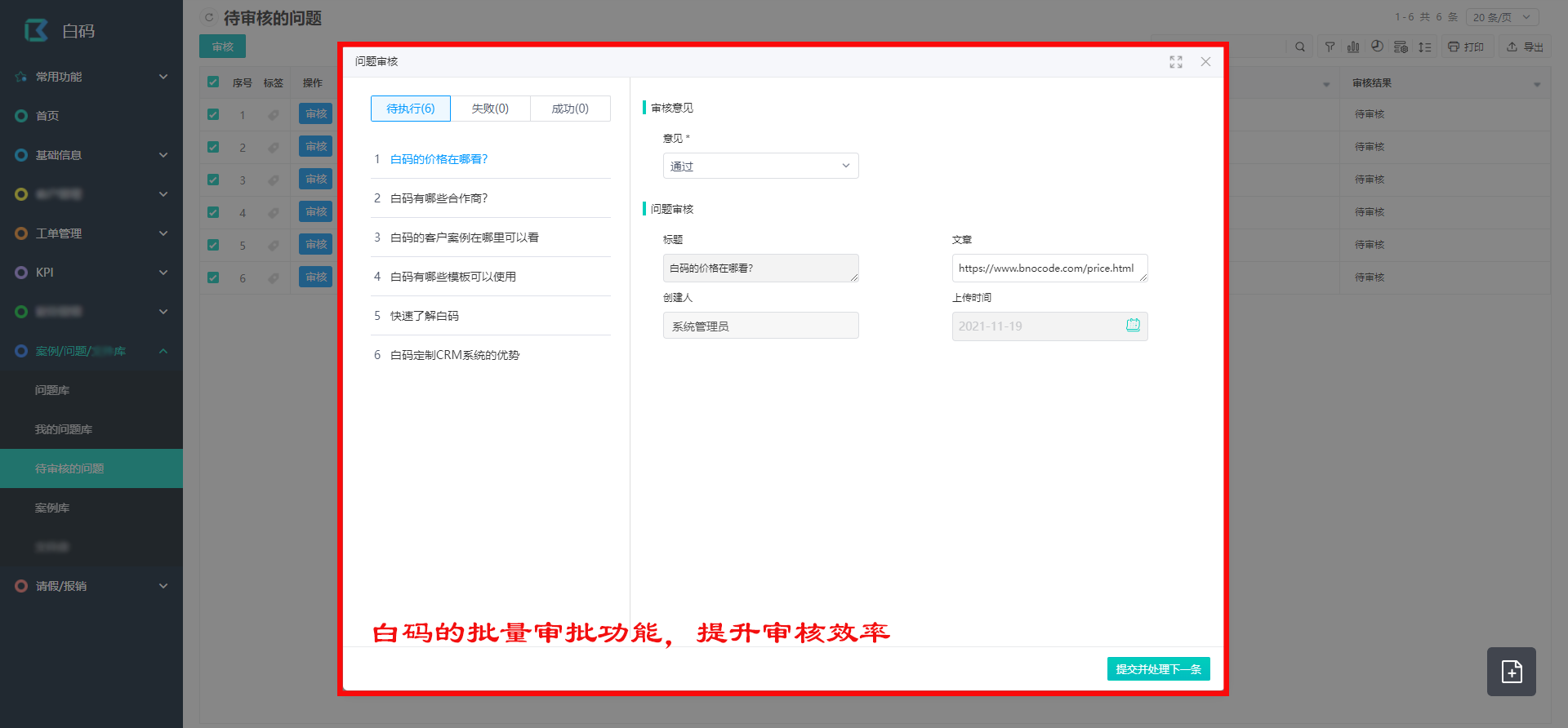Click the 标题 text field
This screenshot has width=1568, height=728.
[x=760, y=268]
